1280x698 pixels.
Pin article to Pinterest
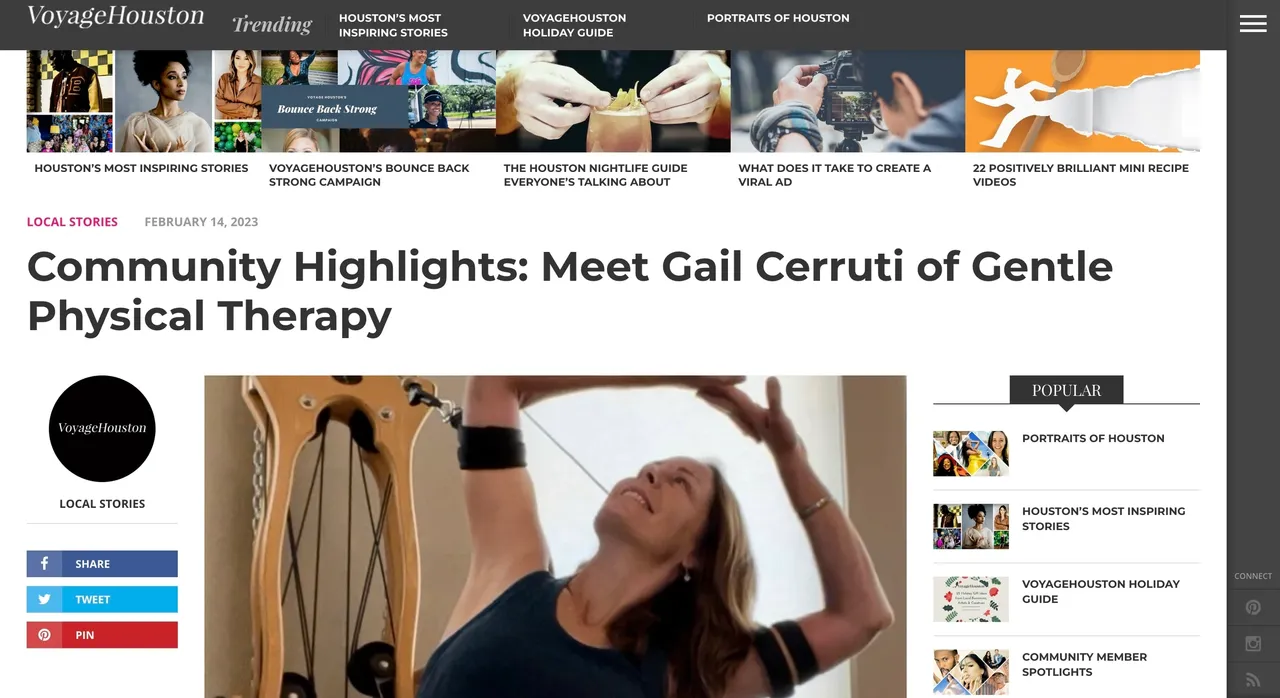point(102,635)
